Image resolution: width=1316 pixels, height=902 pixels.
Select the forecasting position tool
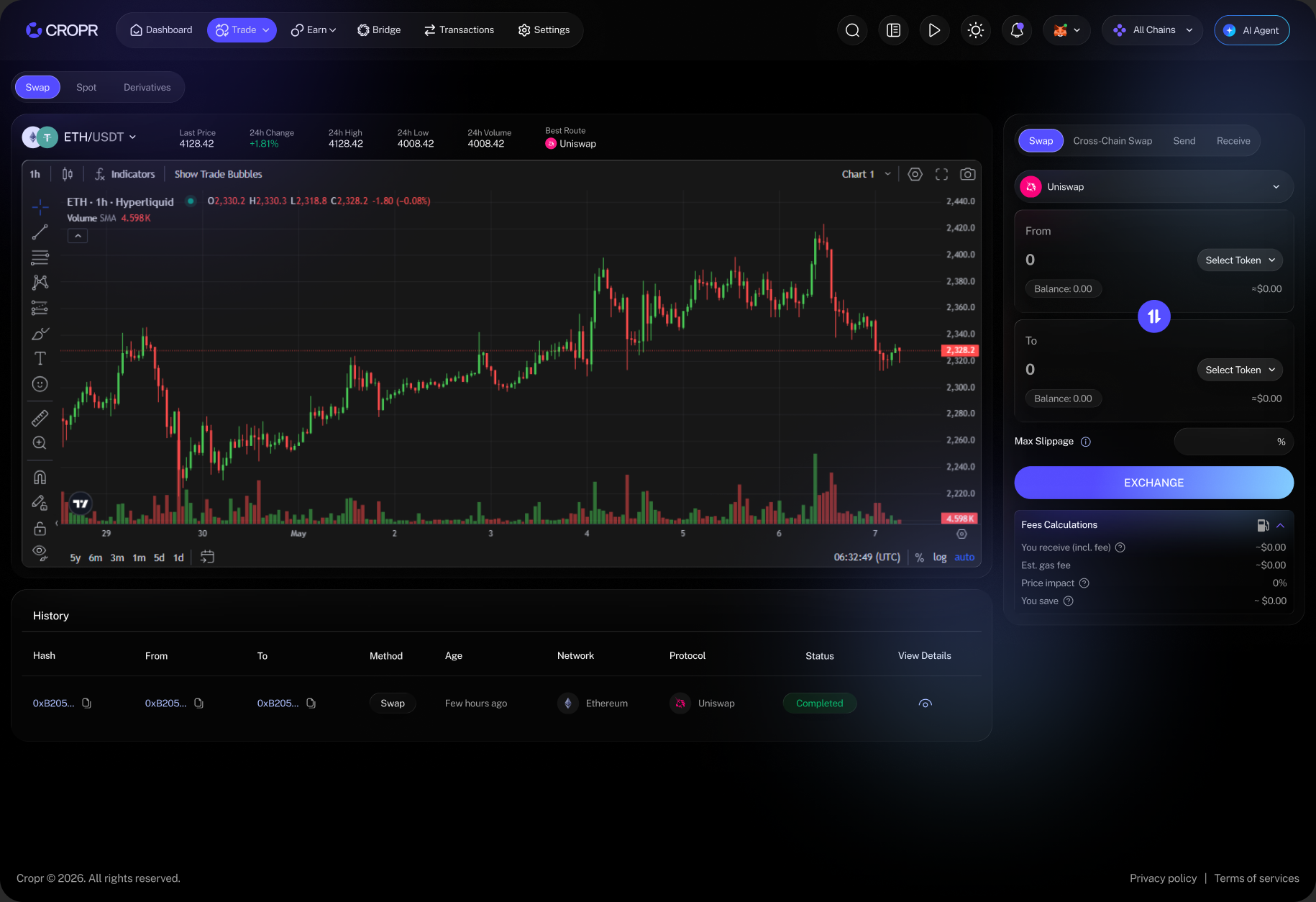pos(40,308)
